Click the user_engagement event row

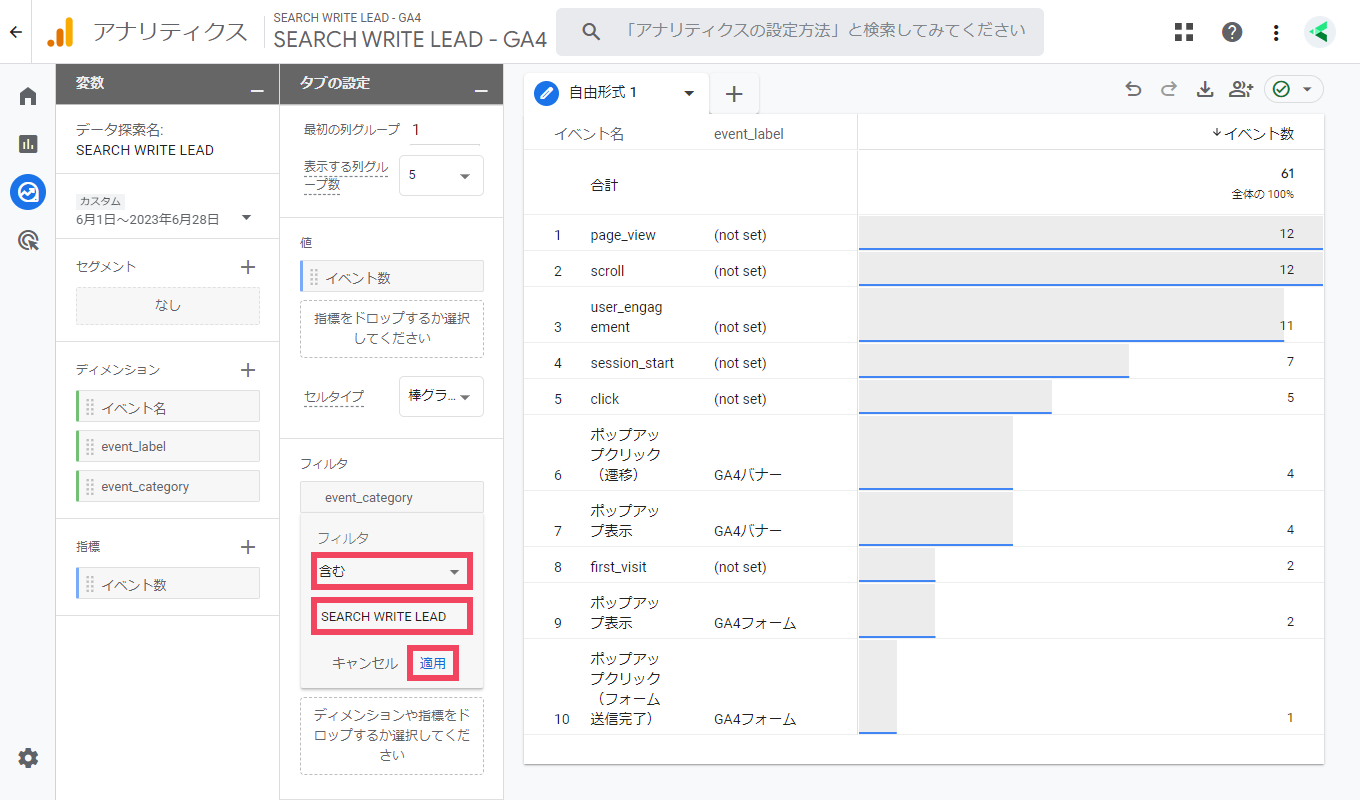(x=923, y=316)
